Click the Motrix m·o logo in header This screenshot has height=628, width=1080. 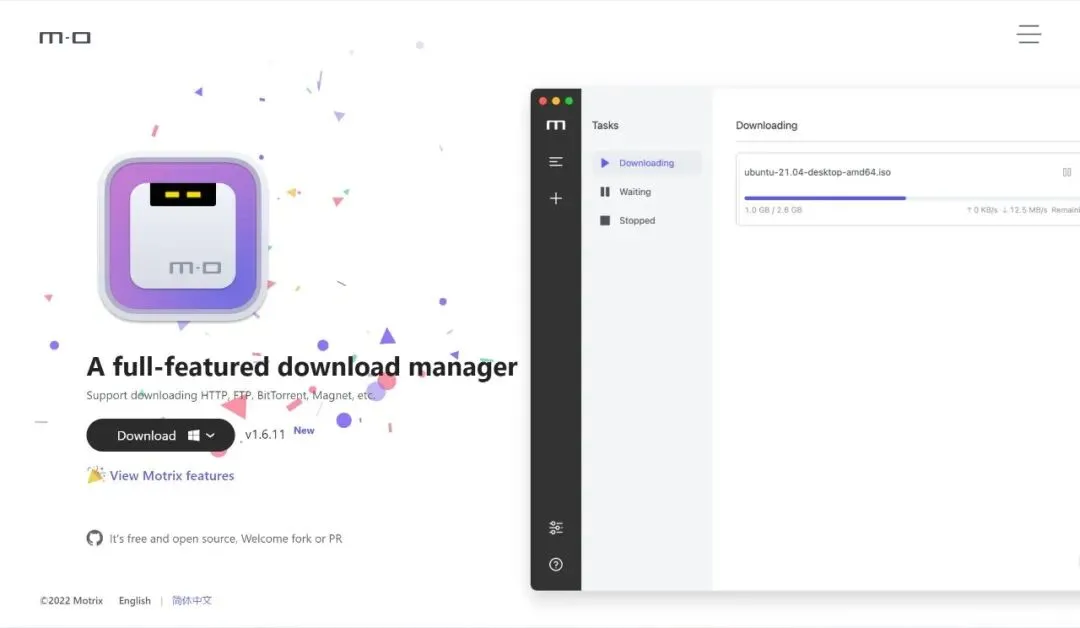[x=65, y=37]
